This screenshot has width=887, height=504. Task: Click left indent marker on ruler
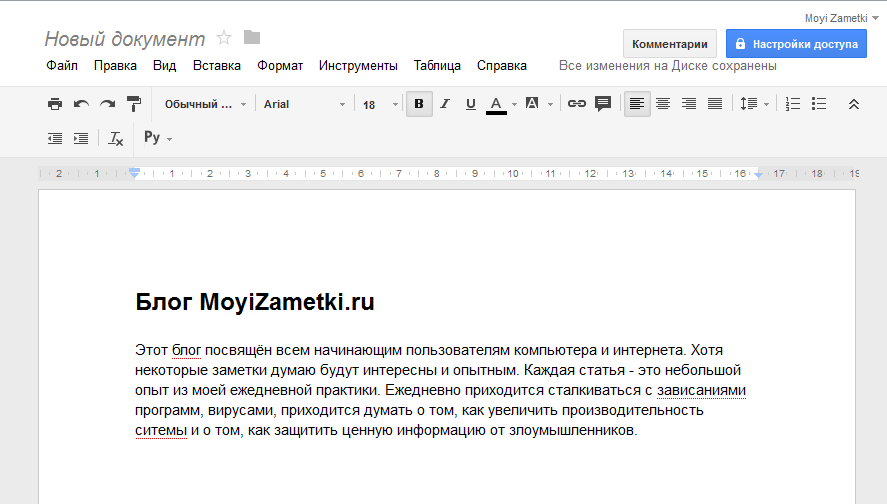134,173
